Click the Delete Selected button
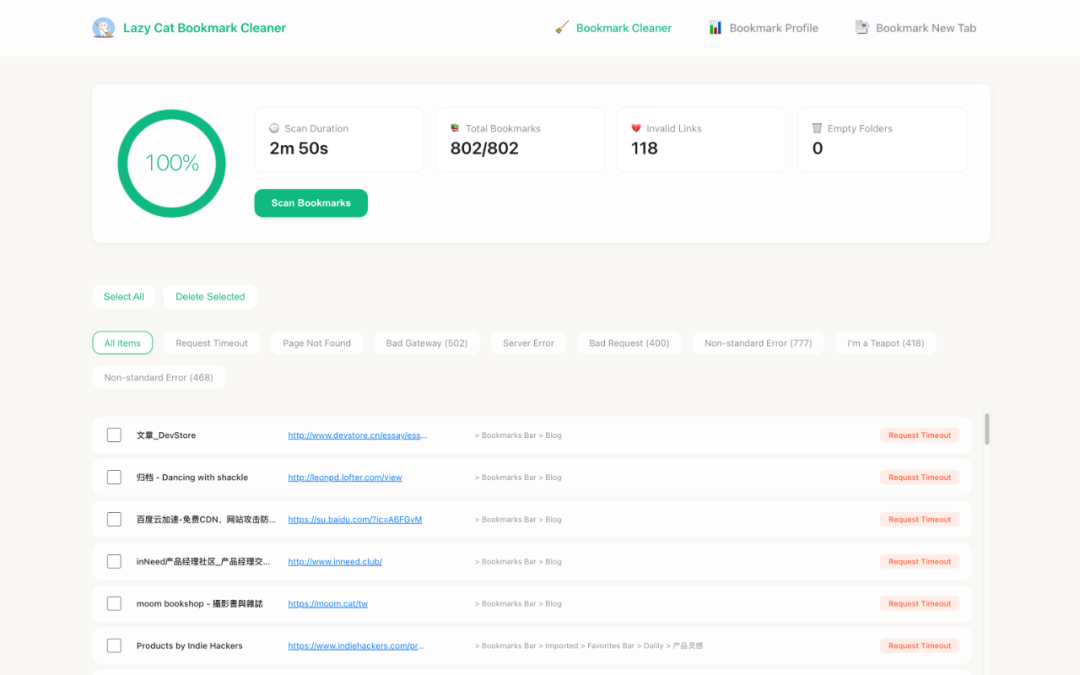 pyautogui.click(x=210, y=297)
